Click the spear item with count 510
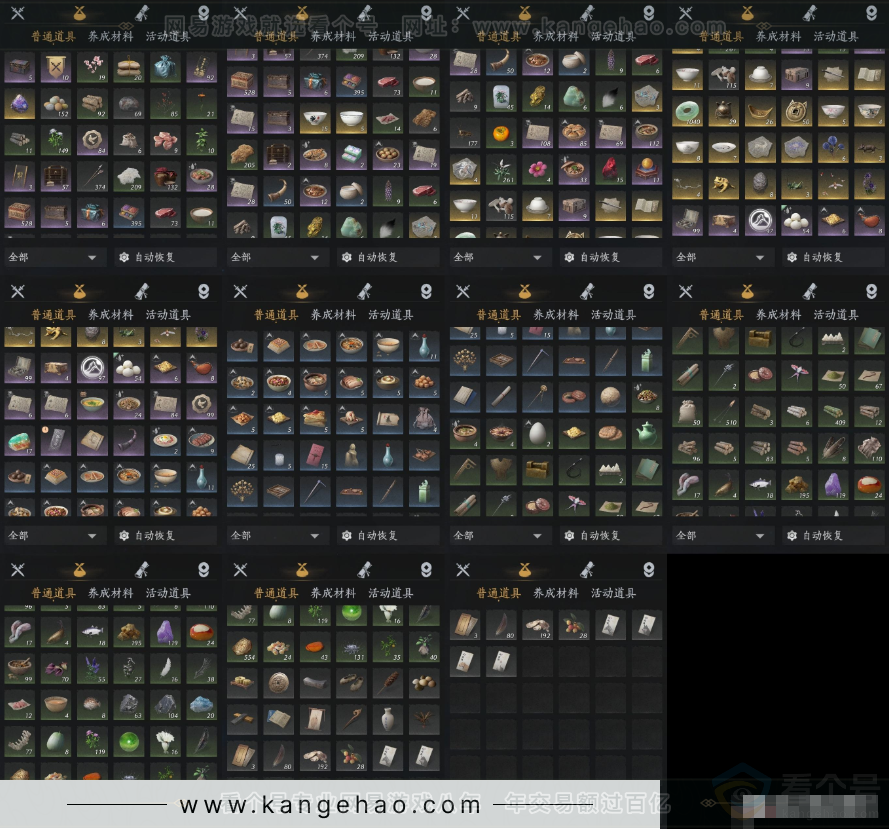Viewport: 889px width, 829px height. [724, 411]
